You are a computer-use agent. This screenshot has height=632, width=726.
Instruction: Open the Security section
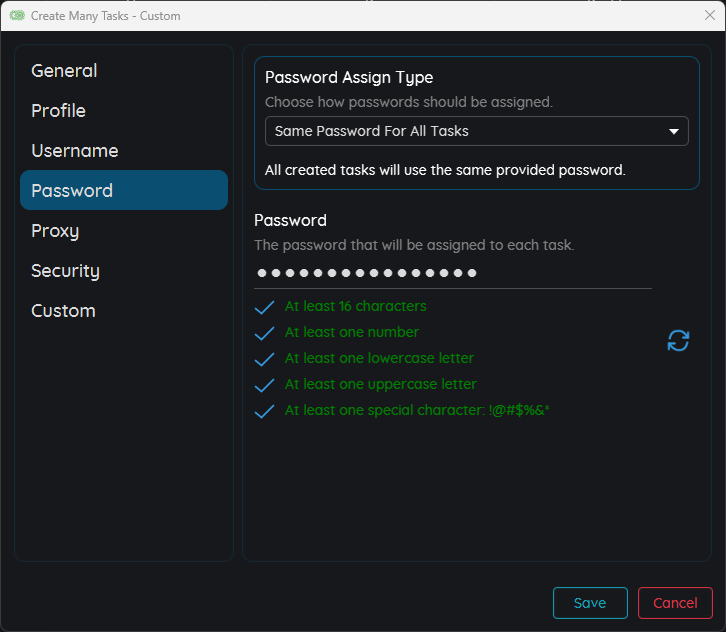click(x=65, y=271)
